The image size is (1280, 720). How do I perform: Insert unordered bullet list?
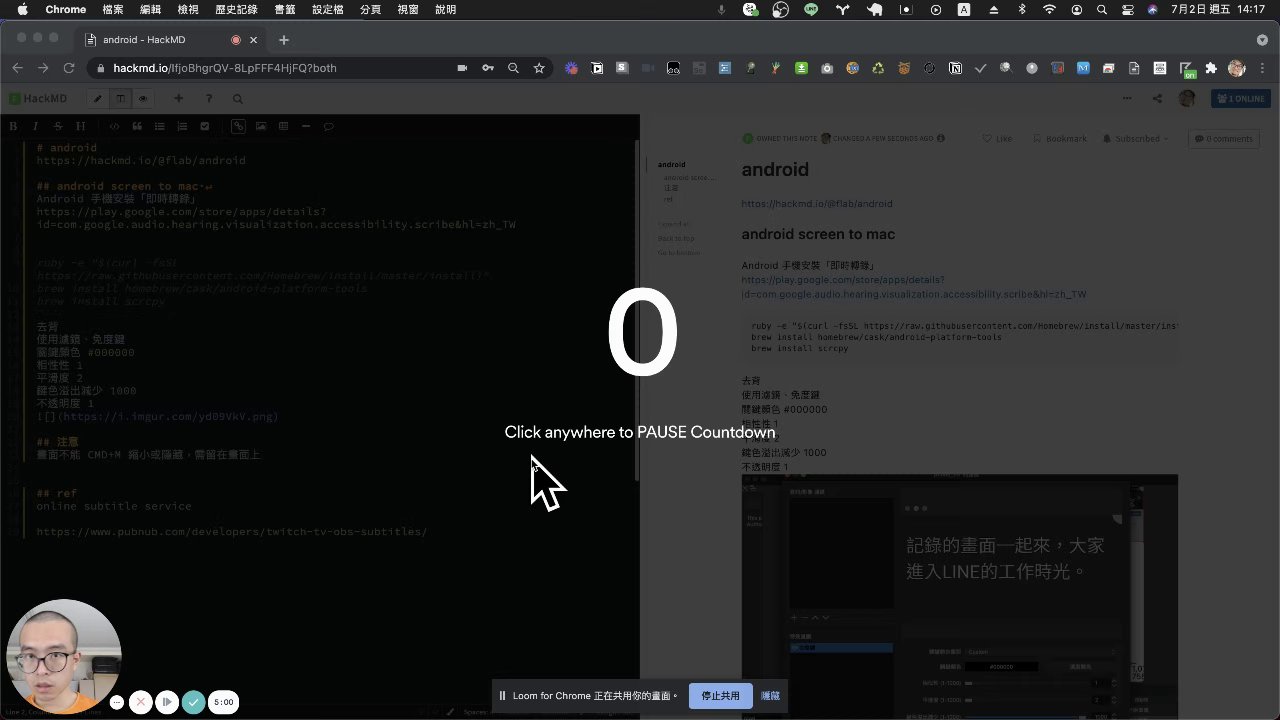click(x=159, y=127)
